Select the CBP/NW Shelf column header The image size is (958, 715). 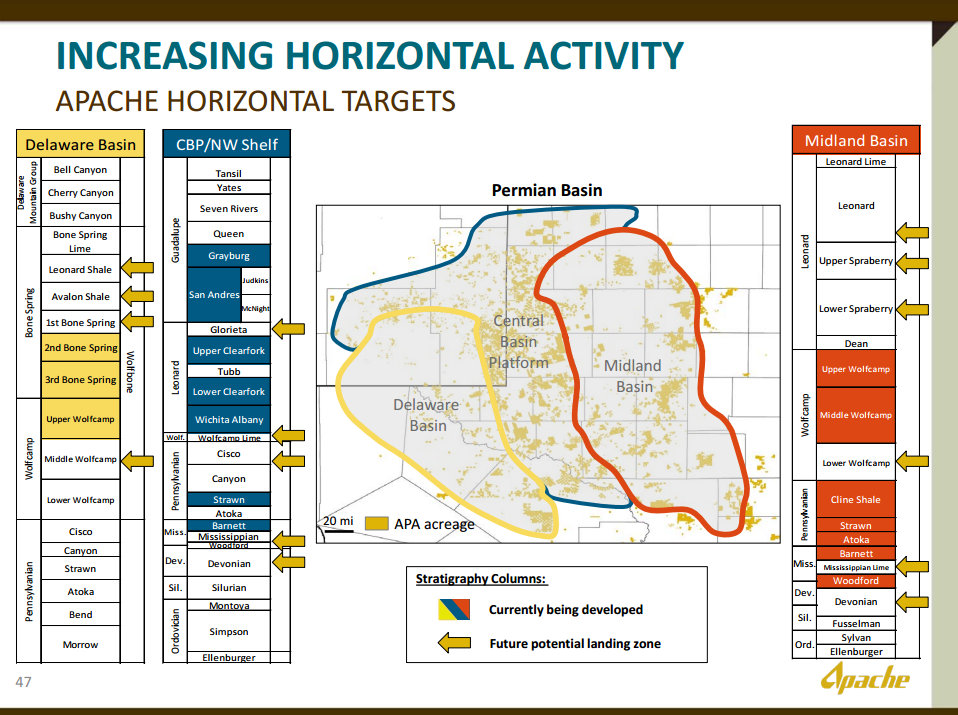click(x=227, y=144)
